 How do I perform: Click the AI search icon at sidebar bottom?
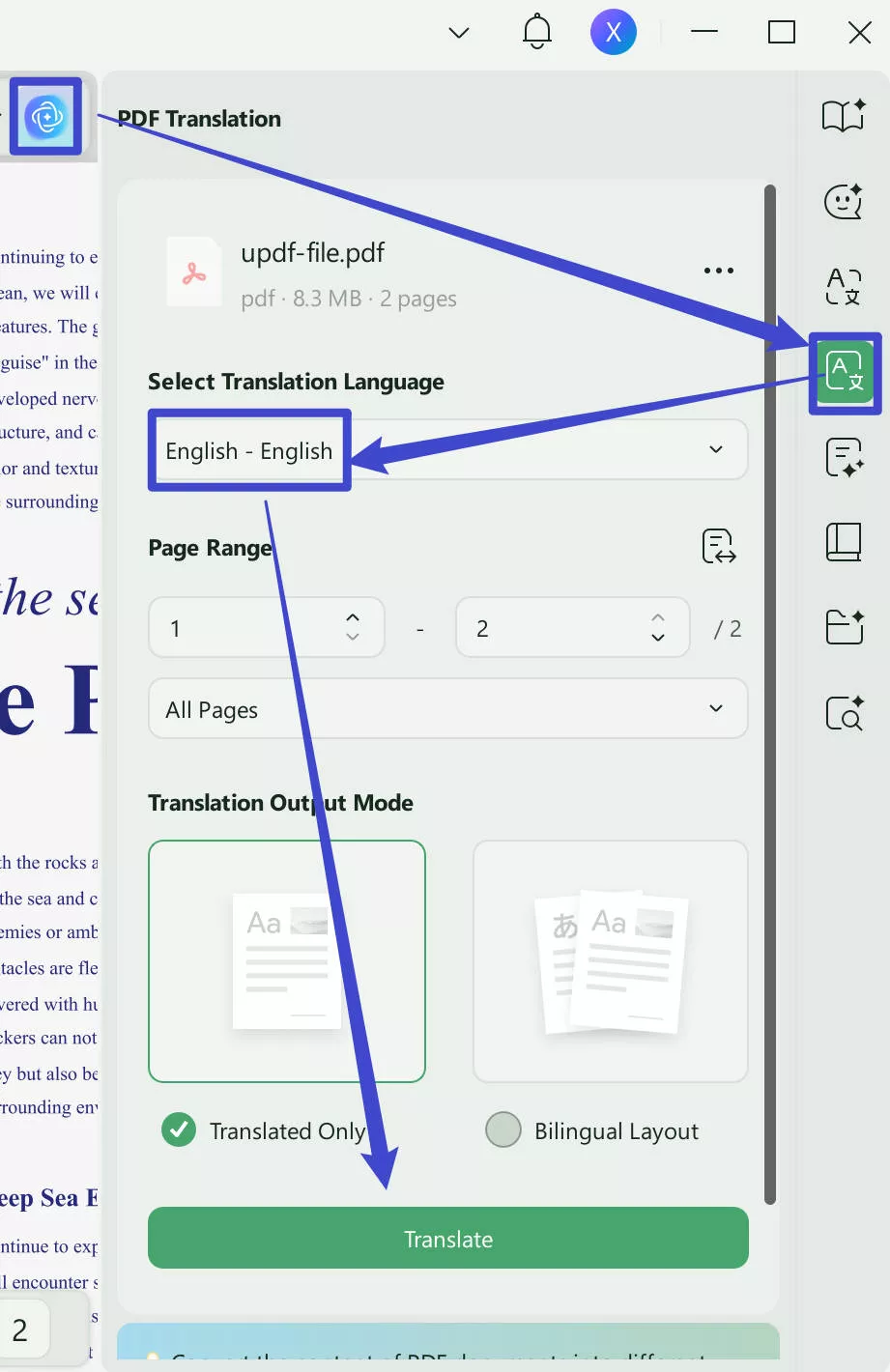[843, 713]
